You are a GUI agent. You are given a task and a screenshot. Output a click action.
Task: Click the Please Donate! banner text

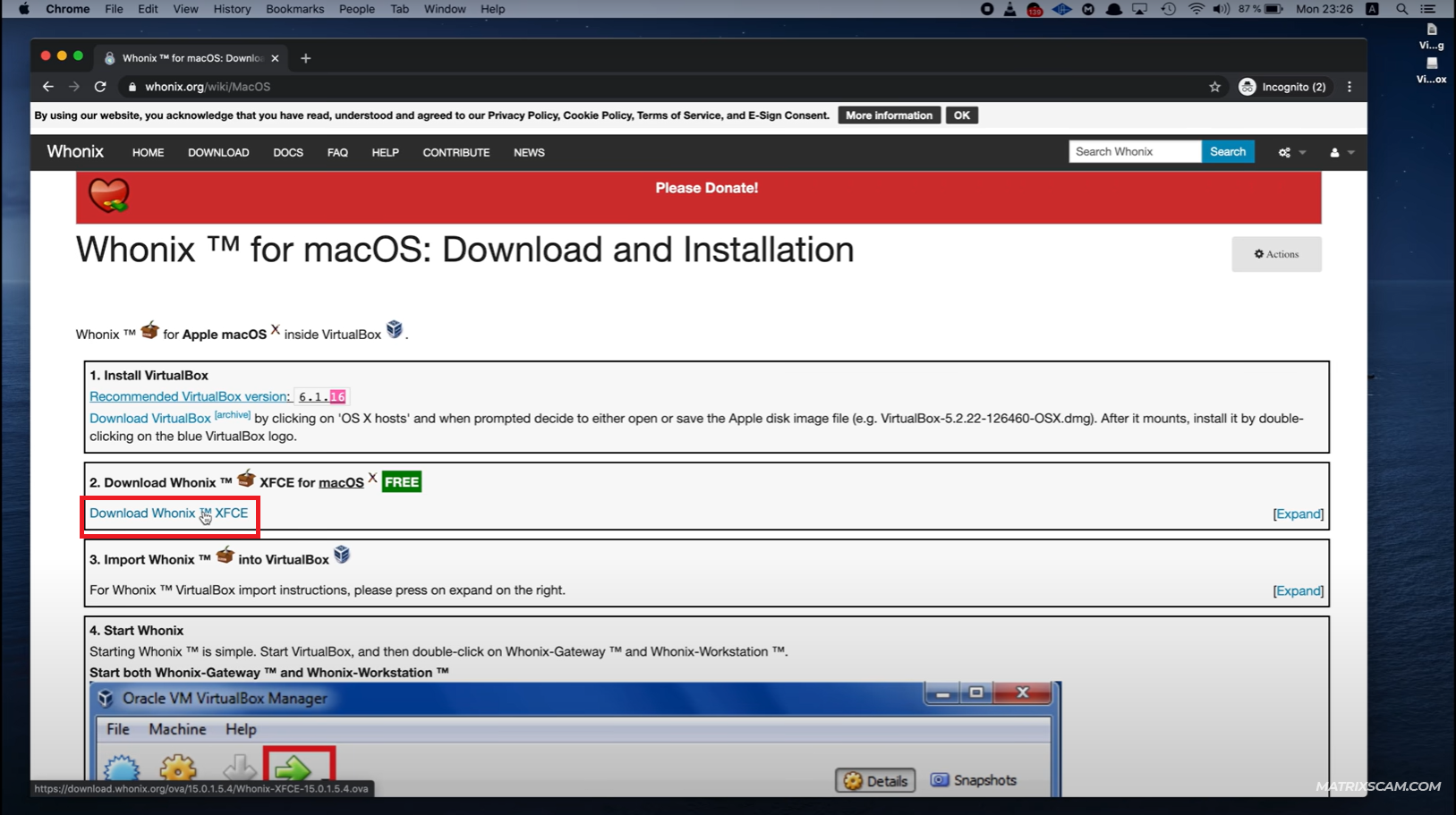tap(707, 188)
